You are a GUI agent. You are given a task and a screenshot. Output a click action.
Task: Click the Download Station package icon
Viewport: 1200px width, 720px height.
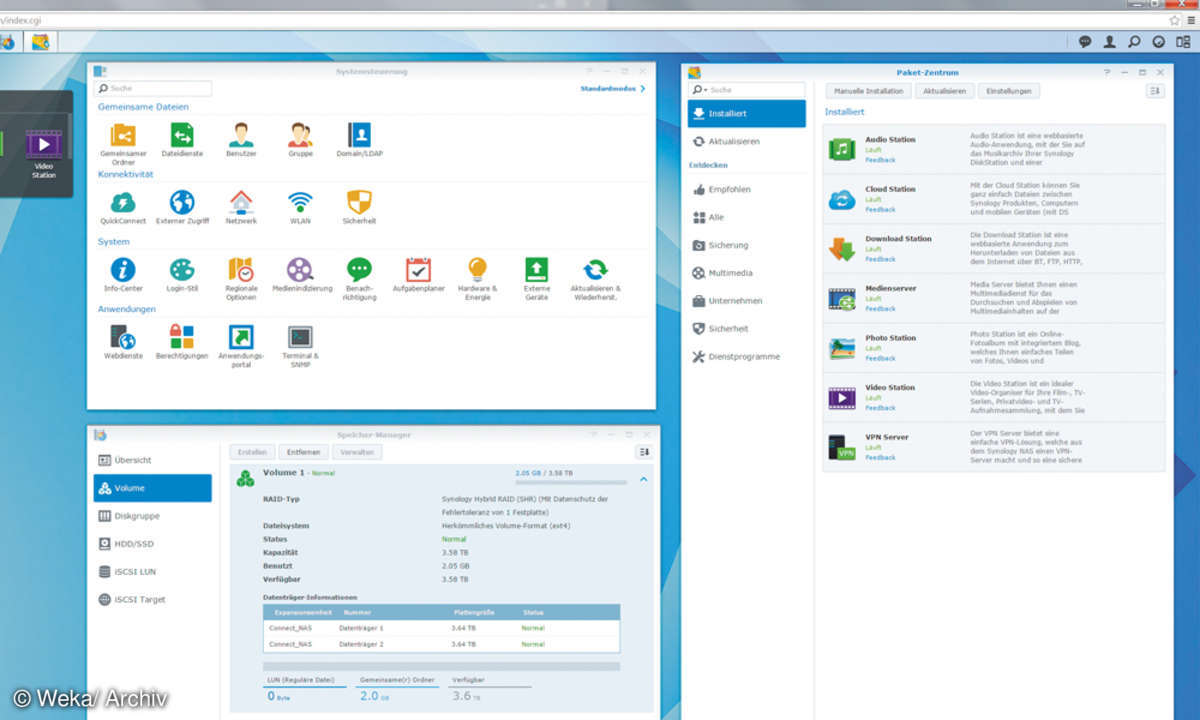pos(842,248)
